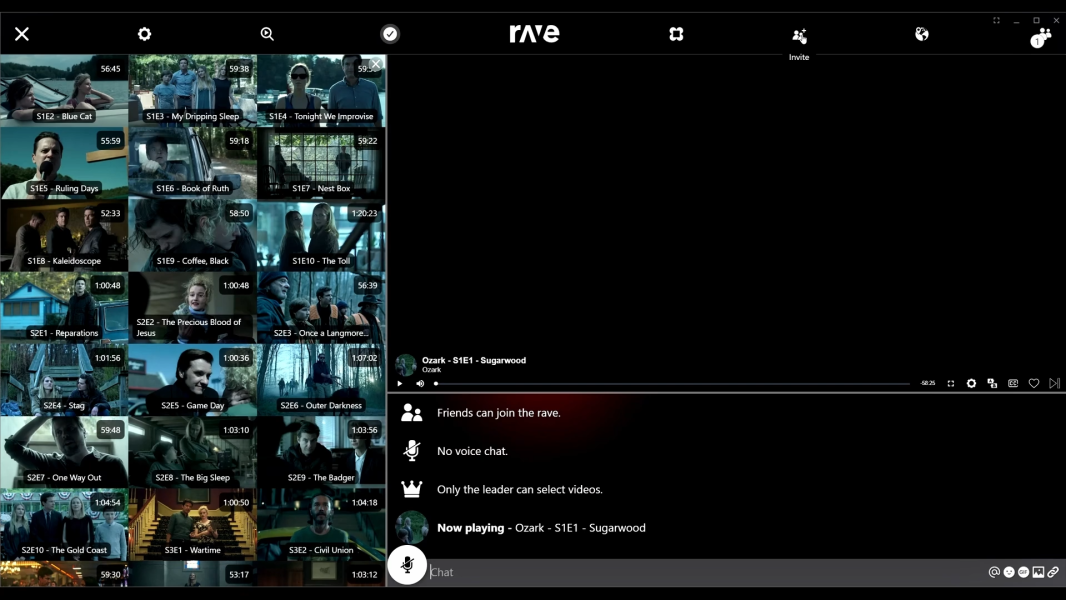Viewport: 1066px width, 600px height.
Task: Toggle the app fullscreen icon near window controls
Action: tap(997, 20)
